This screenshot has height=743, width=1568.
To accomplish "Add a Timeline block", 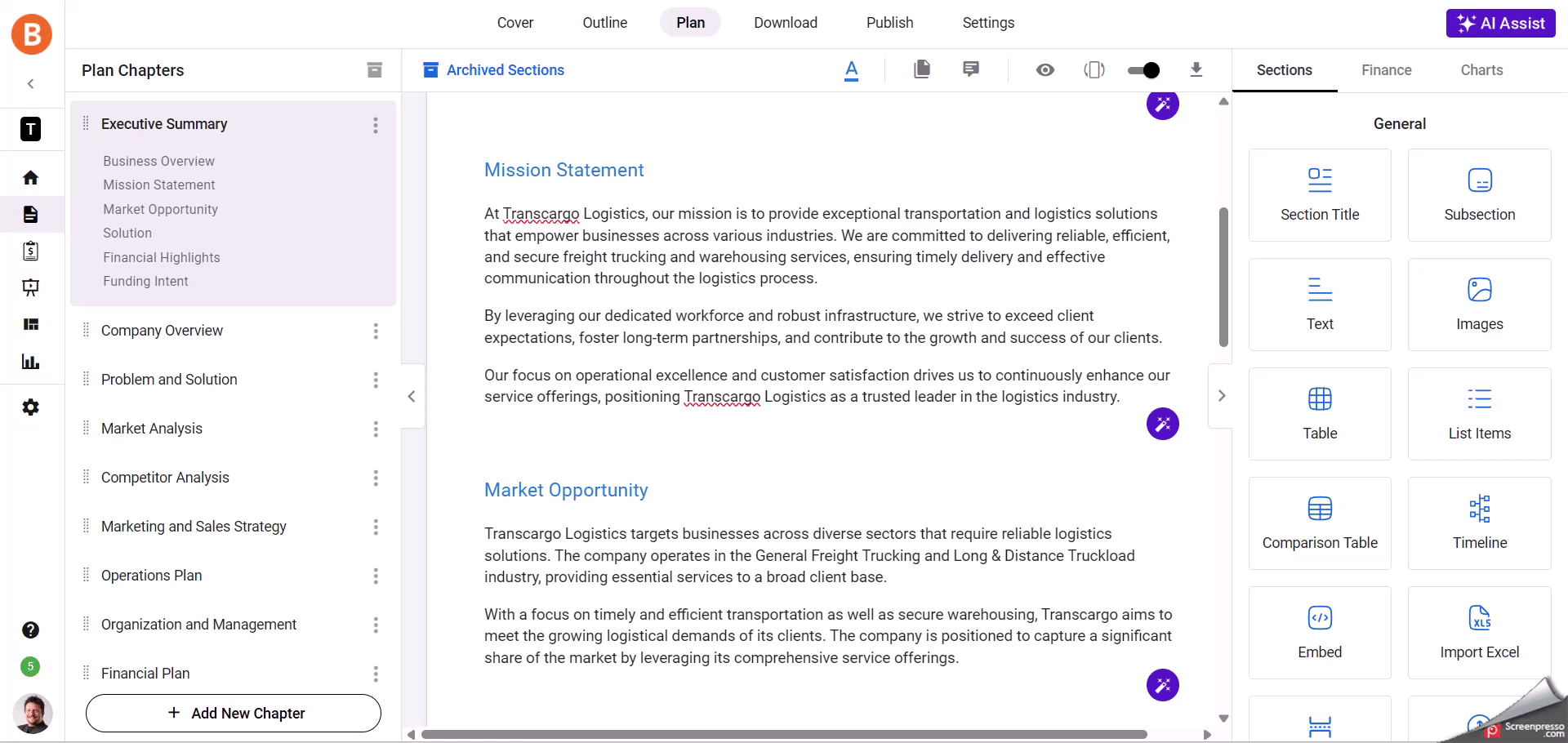I will pyautogui.click(x=1480, y=523).
